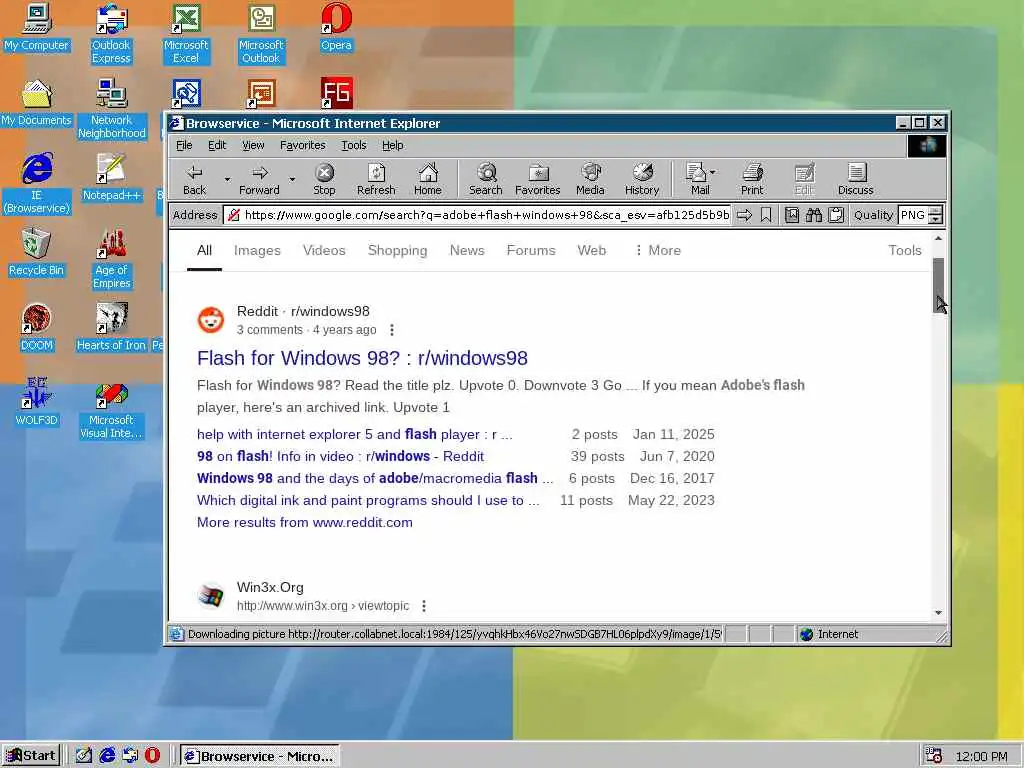Click the clipboard icon beside Quality

coord(836,215)
